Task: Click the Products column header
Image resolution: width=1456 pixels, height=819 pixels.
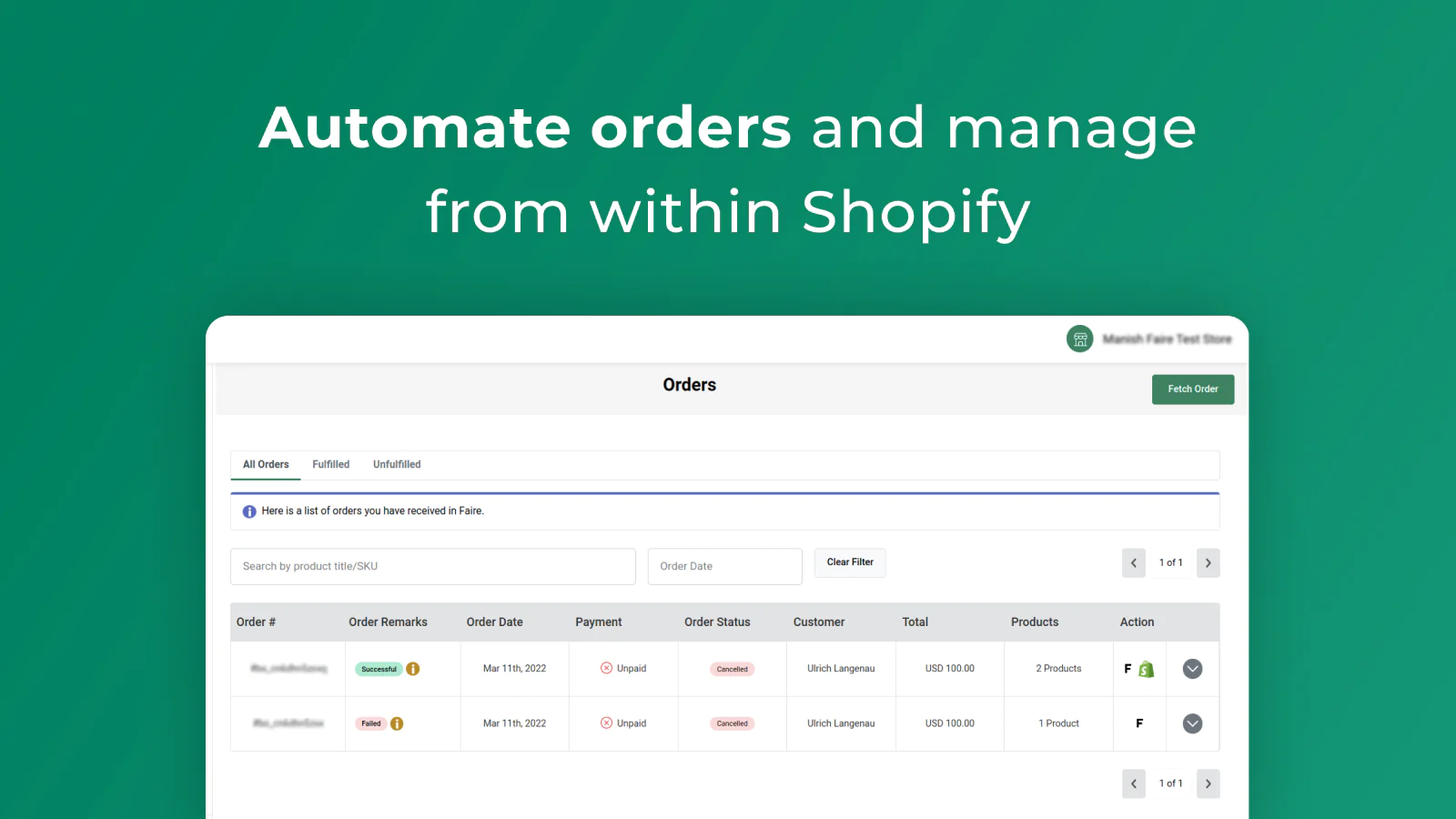Action: point(1035,622)
